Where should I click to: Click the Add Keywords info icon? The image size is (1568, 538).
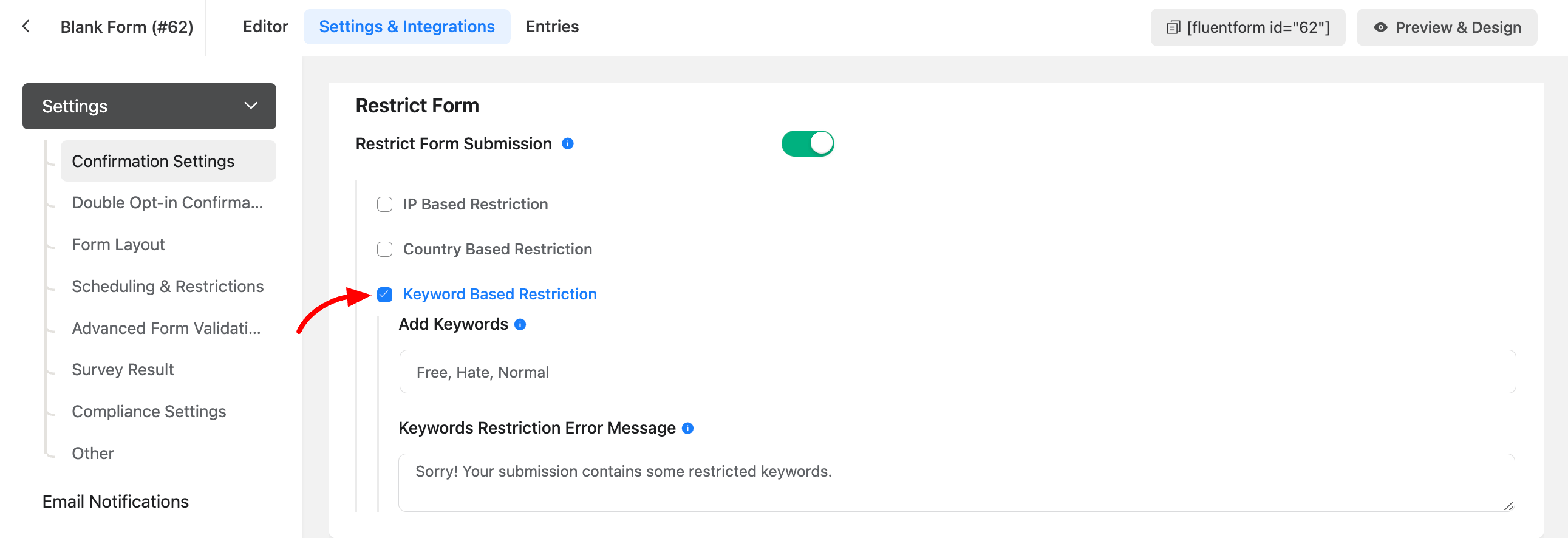click(520, 324)
